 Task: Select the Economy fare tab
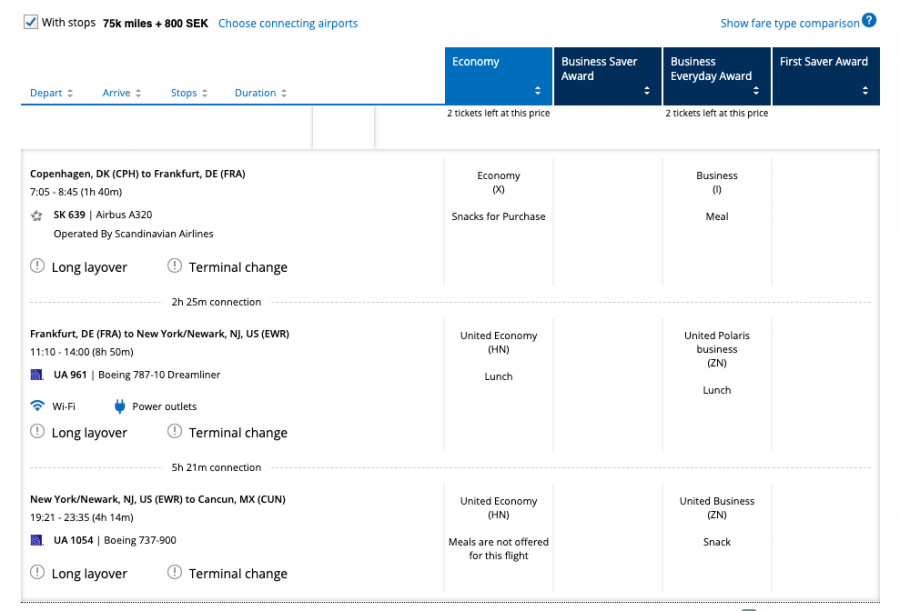click(498, 76)
